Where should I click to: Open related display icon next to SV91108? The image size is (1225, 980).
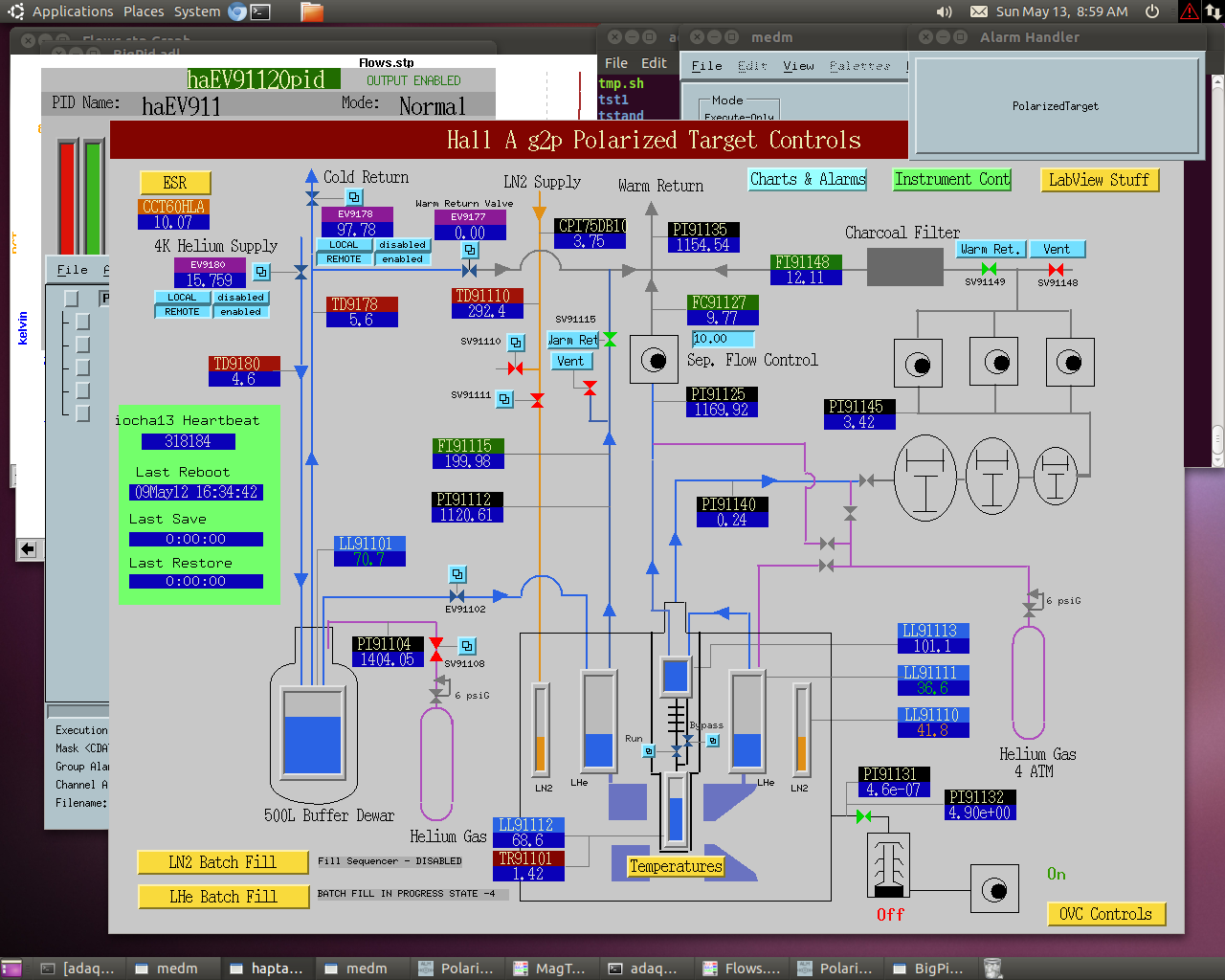(466, 646)
